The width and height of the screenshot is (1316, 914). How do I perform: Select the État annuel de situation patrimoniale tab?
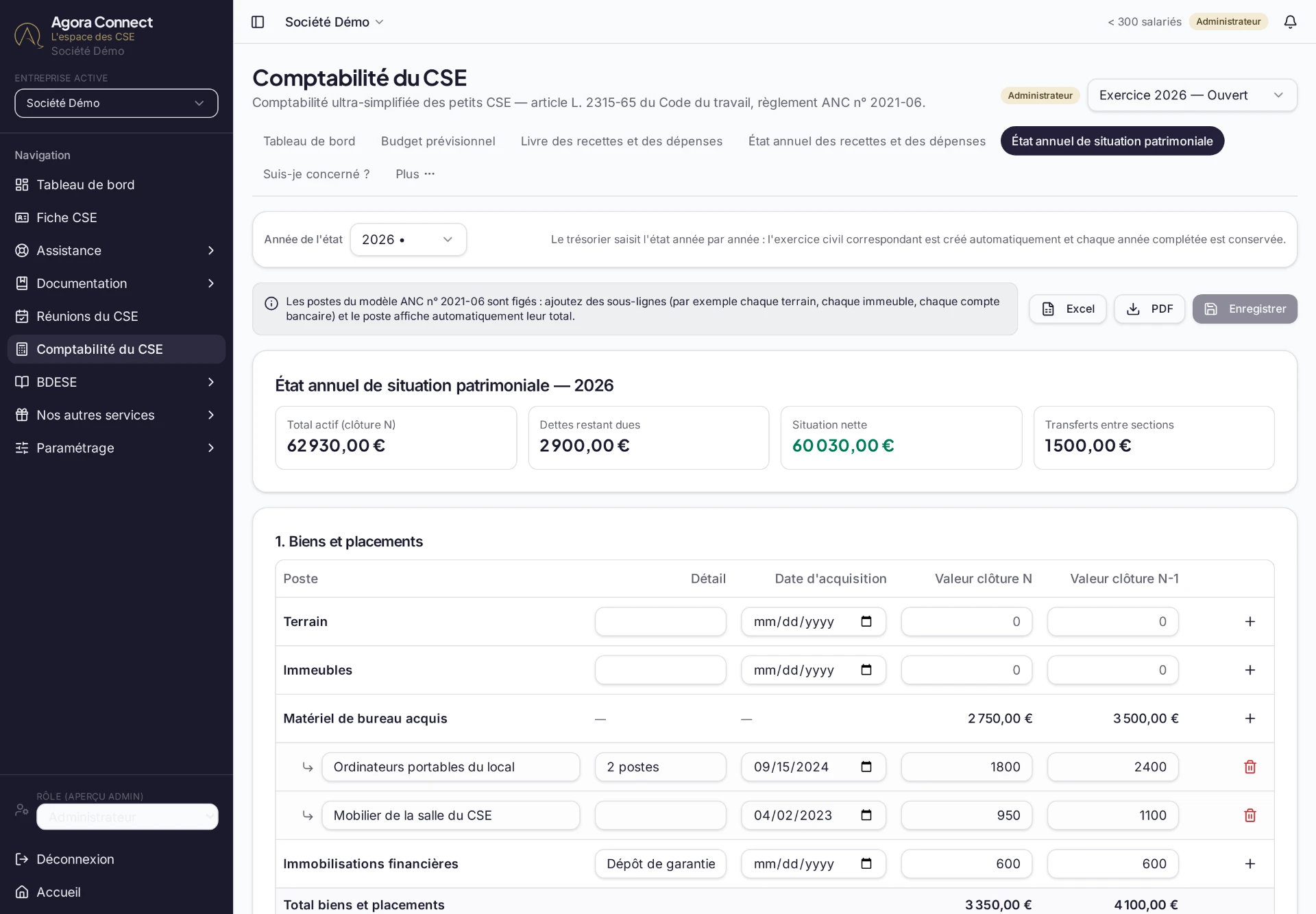tap(1112, 141)
